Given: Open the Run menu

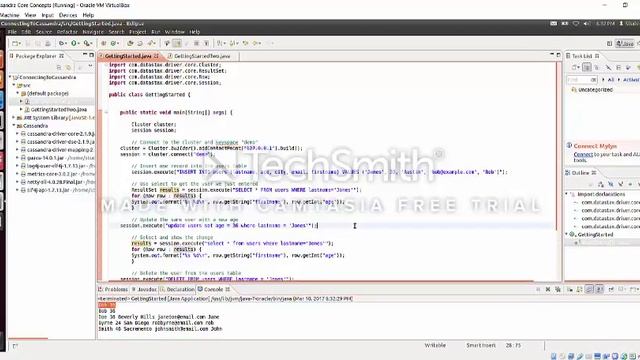Looking at the screenshot, I should (156, 32).
